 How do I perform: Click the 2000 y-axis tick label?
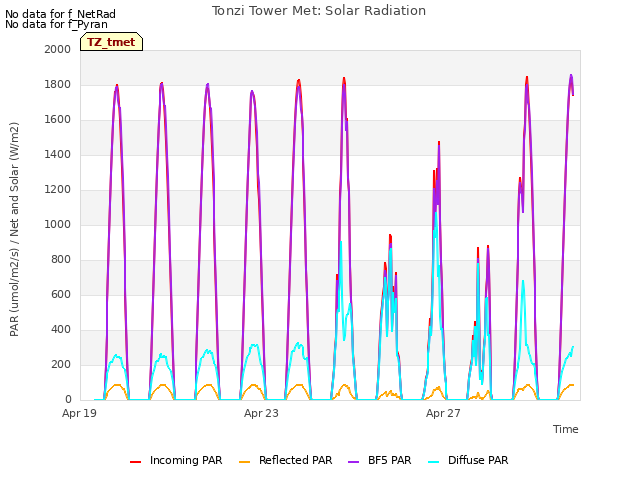pyautogui.click(x=58, y=49)
